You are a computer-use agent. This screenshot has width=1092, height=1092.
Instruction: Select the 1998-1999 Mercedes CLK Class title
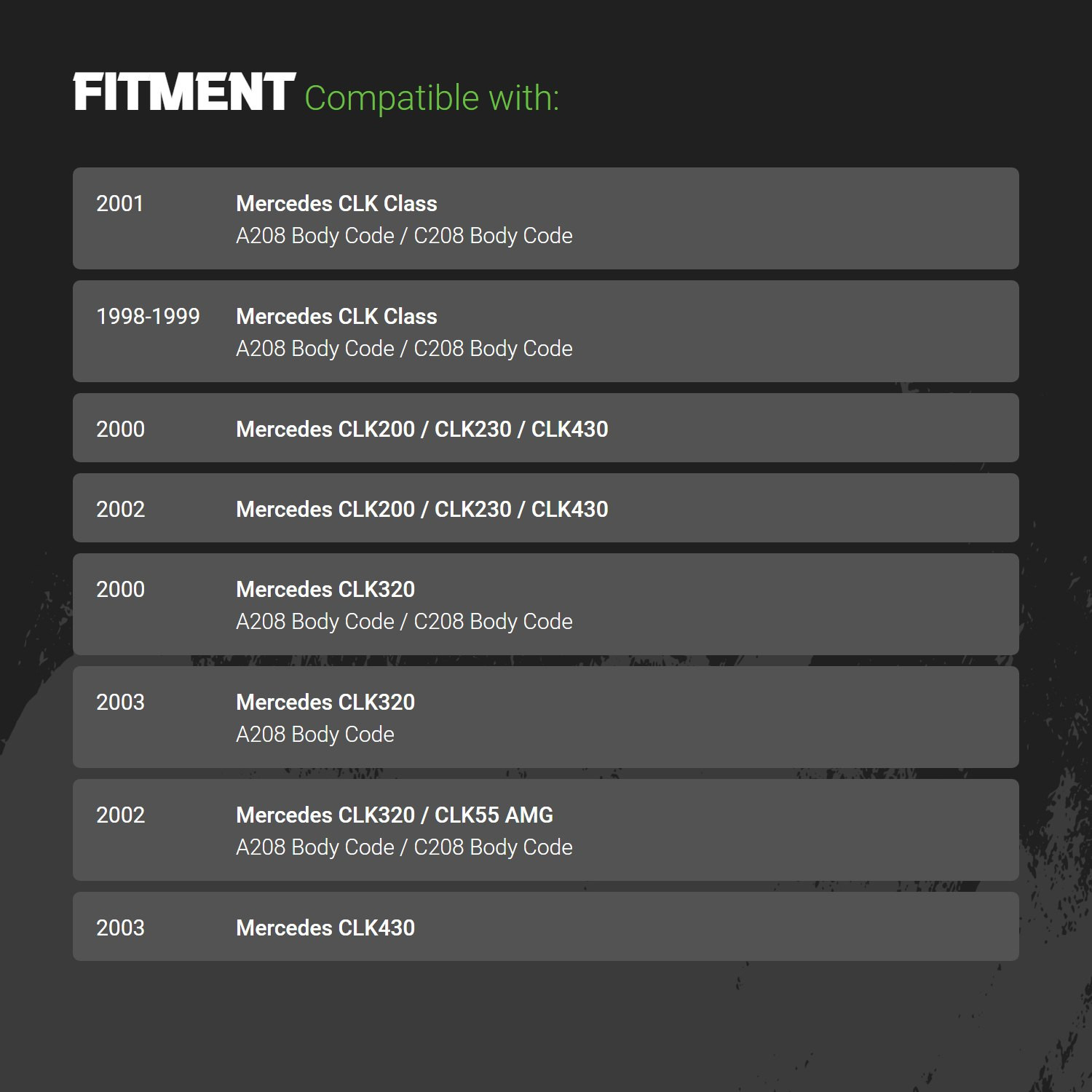pyautogui.click(x=336, y=317)
